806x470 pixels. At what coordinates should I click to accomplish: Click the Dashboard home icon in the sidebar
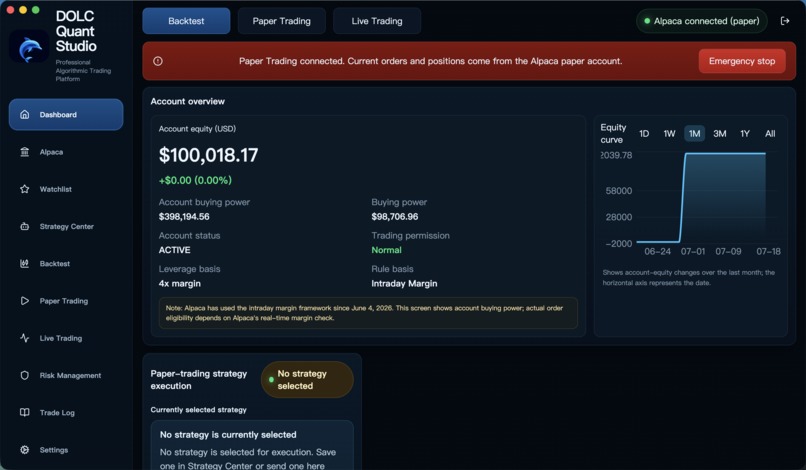click(24, 114)
